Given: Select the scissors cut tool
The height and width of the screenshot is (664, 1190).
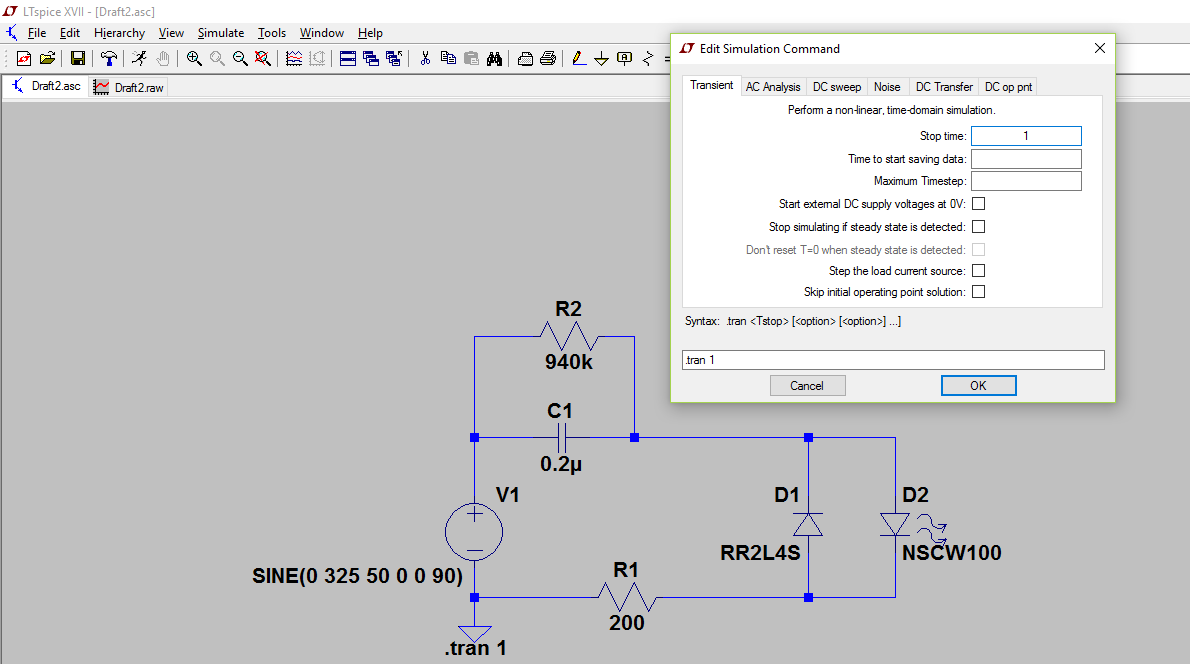Looking at the screenshot, I should (425, 58).
